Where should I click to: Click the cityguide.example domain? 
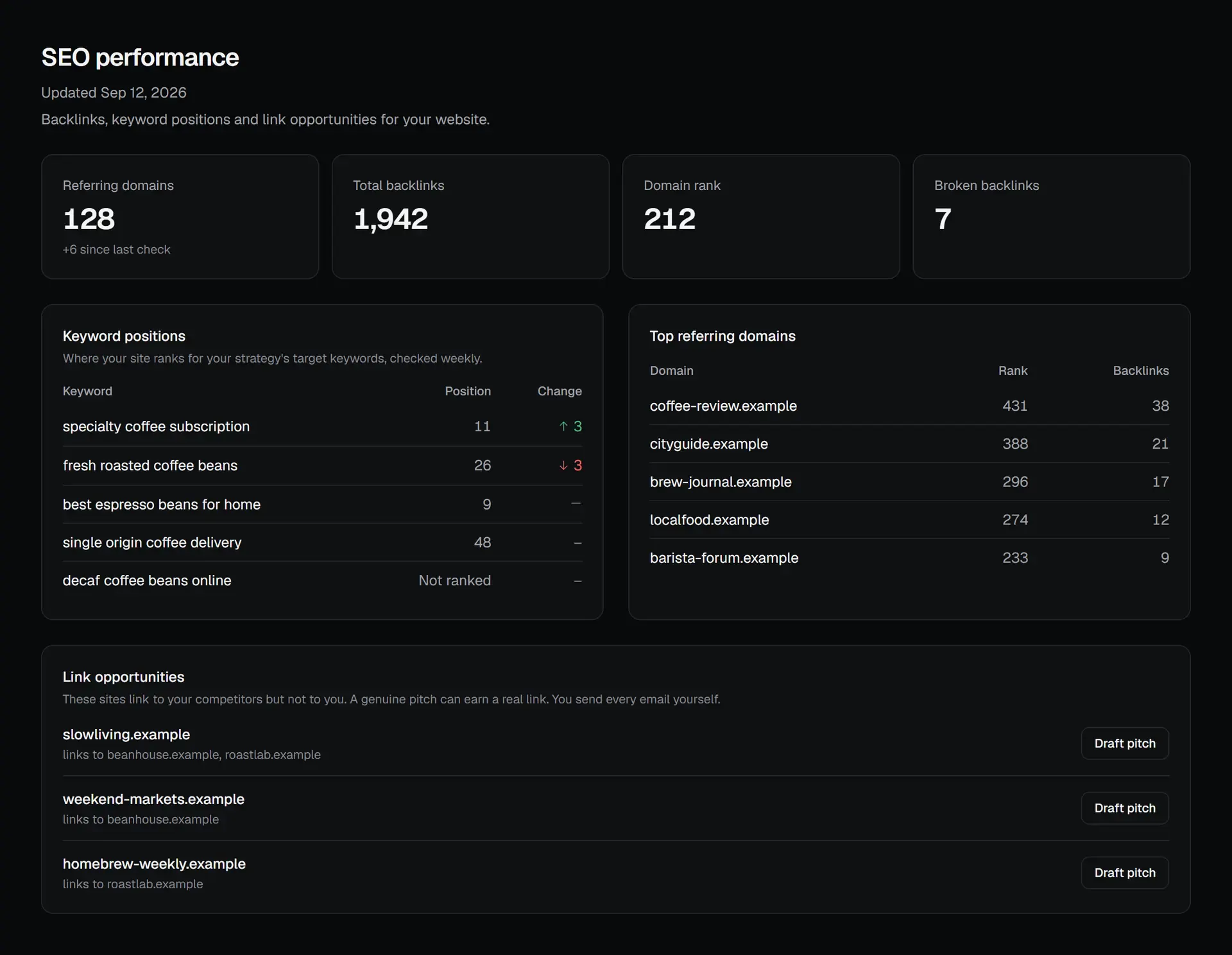[x=708, y=443]
